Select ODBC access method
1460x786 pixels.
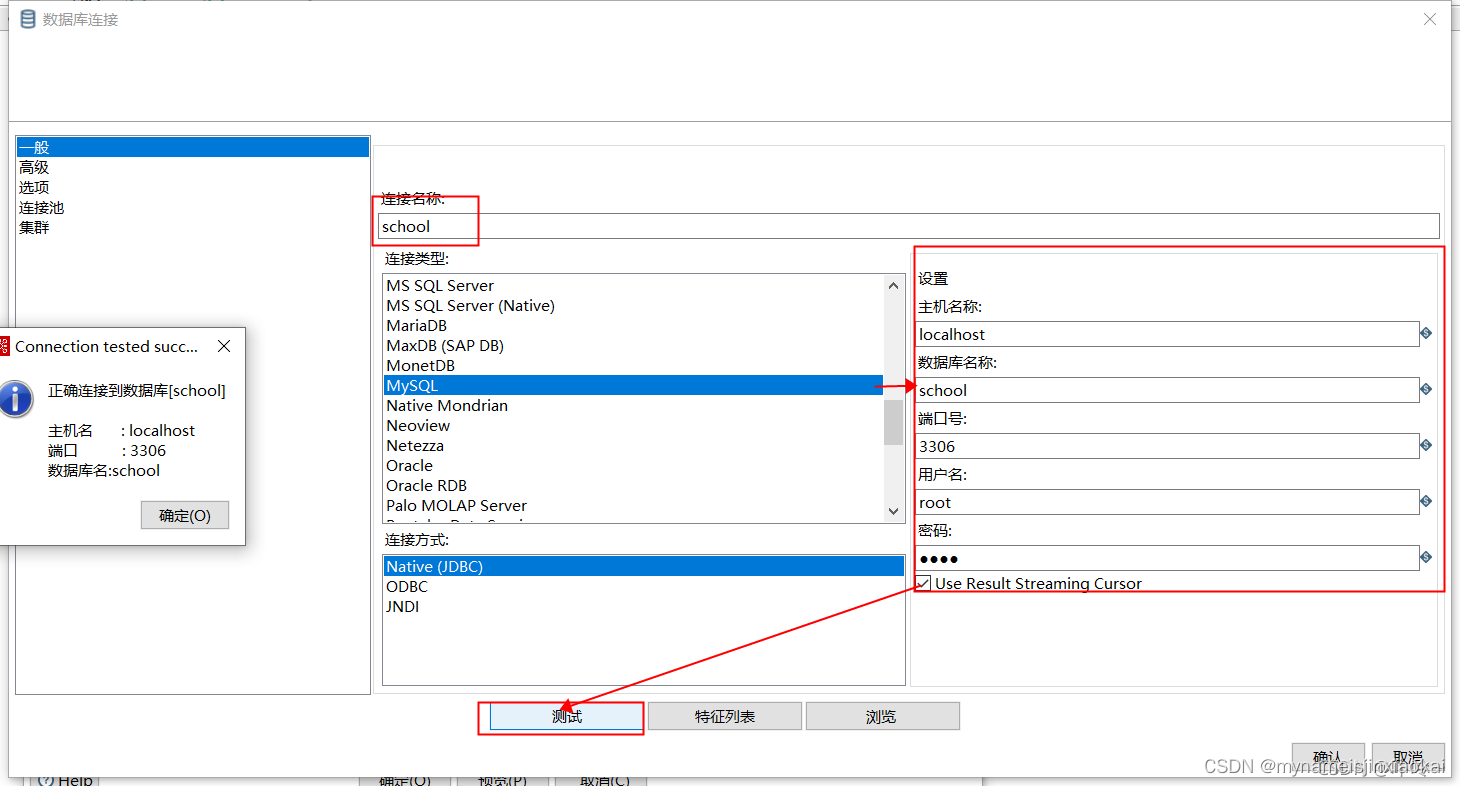click(644, 586)
